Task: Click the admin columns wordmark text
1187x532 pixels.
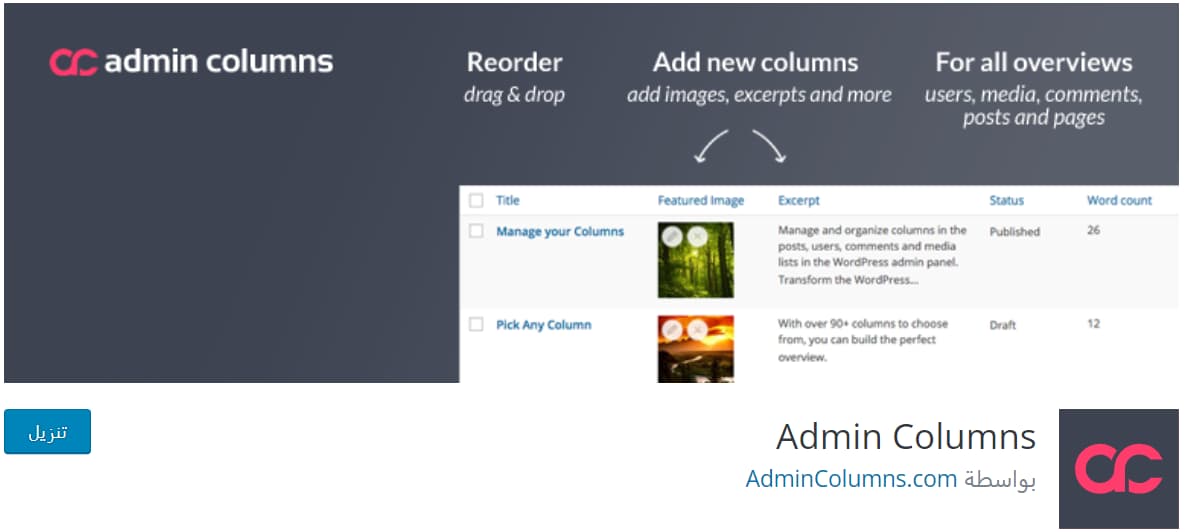Action: pos(219,61)
